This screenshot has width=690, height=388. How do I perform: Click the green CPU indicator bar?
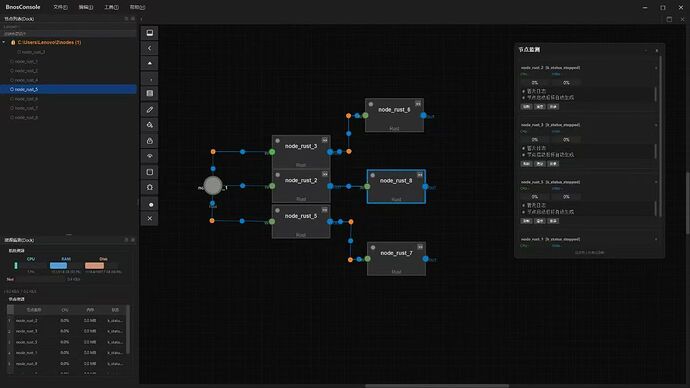coord(16,265)
